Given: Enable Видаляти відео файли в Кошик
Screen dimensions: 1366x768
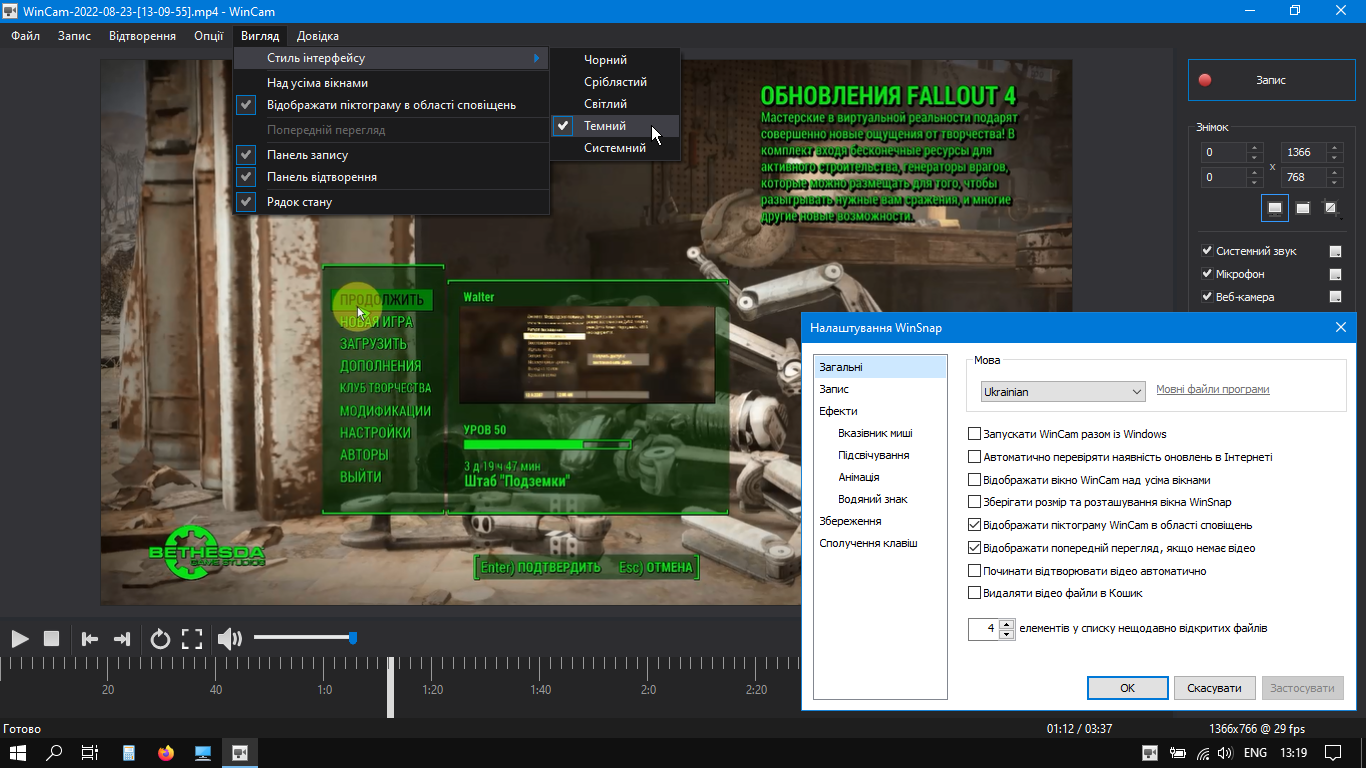Looking at the screenshot, I should 974,593.
